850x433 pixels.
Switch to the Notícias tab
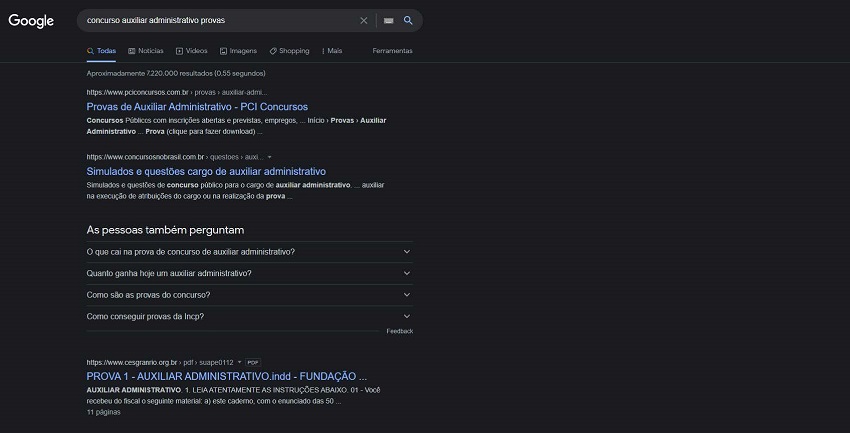pos(146,51)
